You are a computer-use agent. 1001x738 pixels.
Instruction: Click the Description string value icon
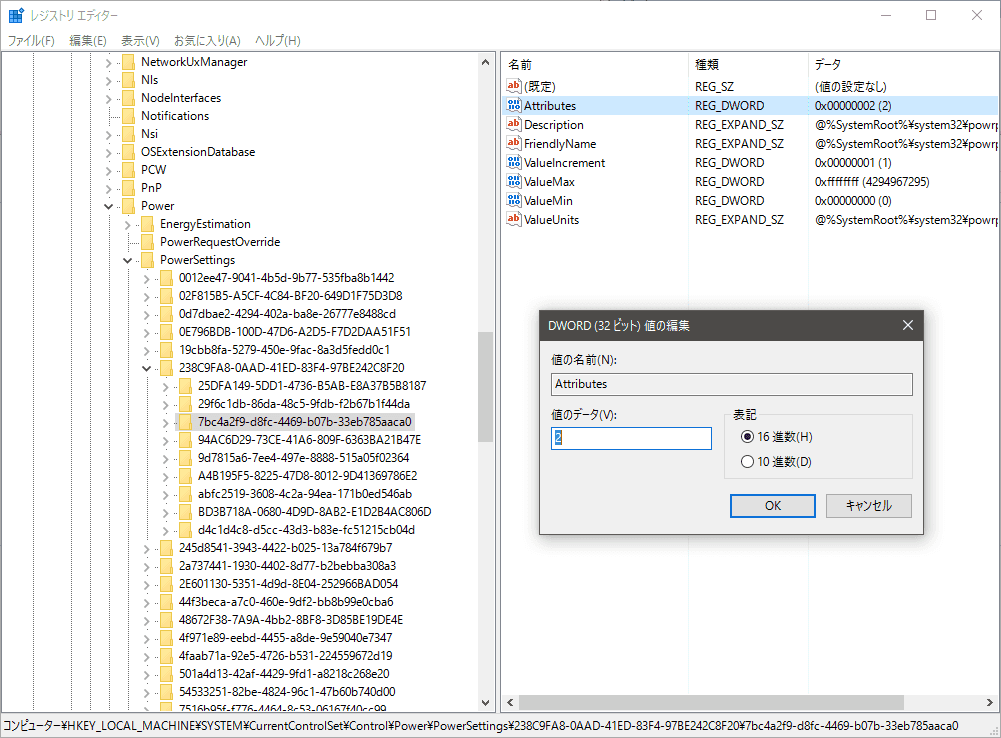(x=514, y=124)
